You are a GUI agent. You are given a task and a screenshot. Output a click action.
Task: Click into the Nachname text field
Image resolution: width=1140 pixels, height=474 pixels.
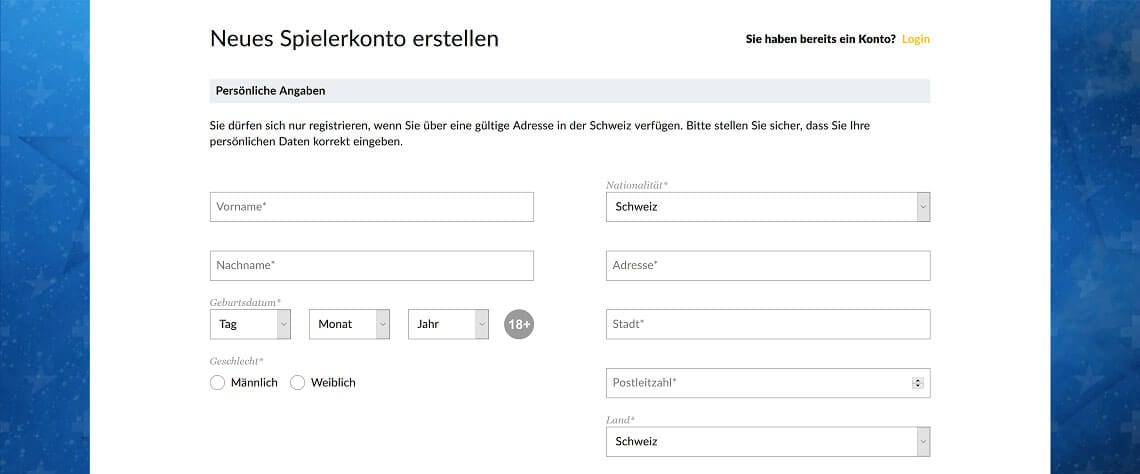tap(371, 265)
